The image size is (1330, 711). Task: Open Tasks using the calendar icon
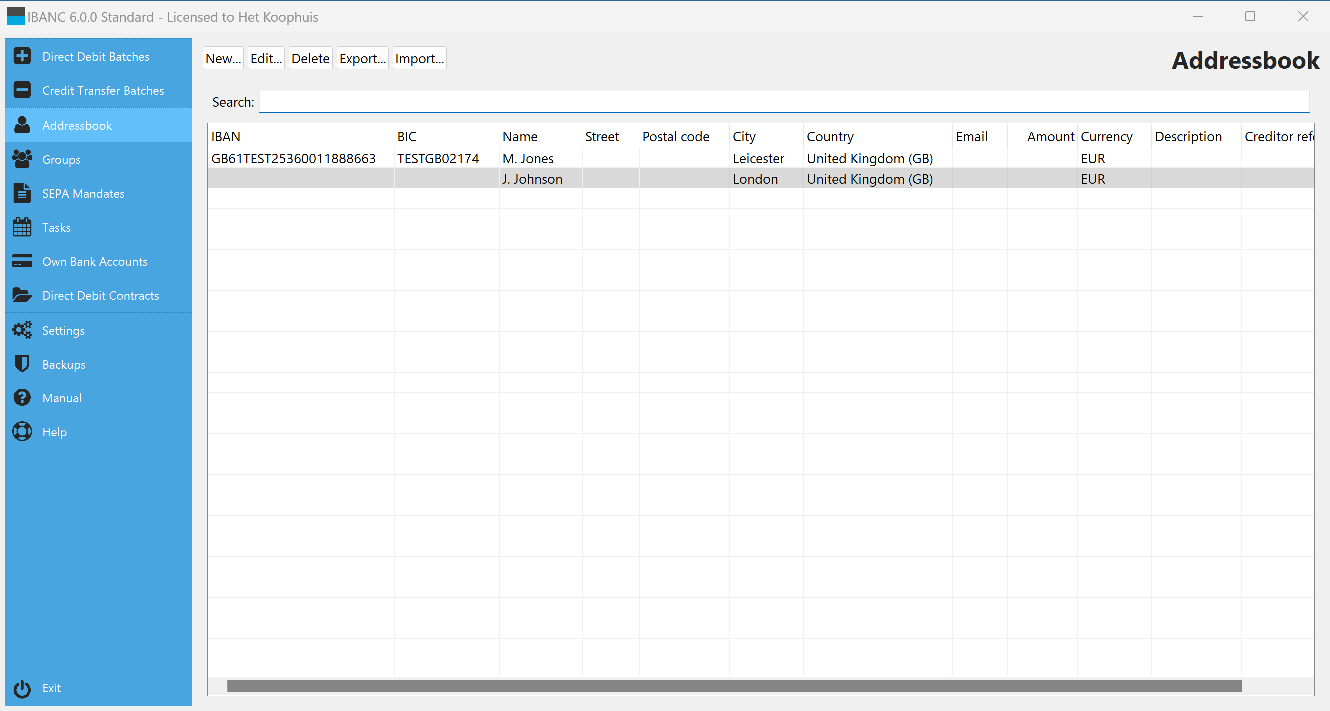(22, 228)
